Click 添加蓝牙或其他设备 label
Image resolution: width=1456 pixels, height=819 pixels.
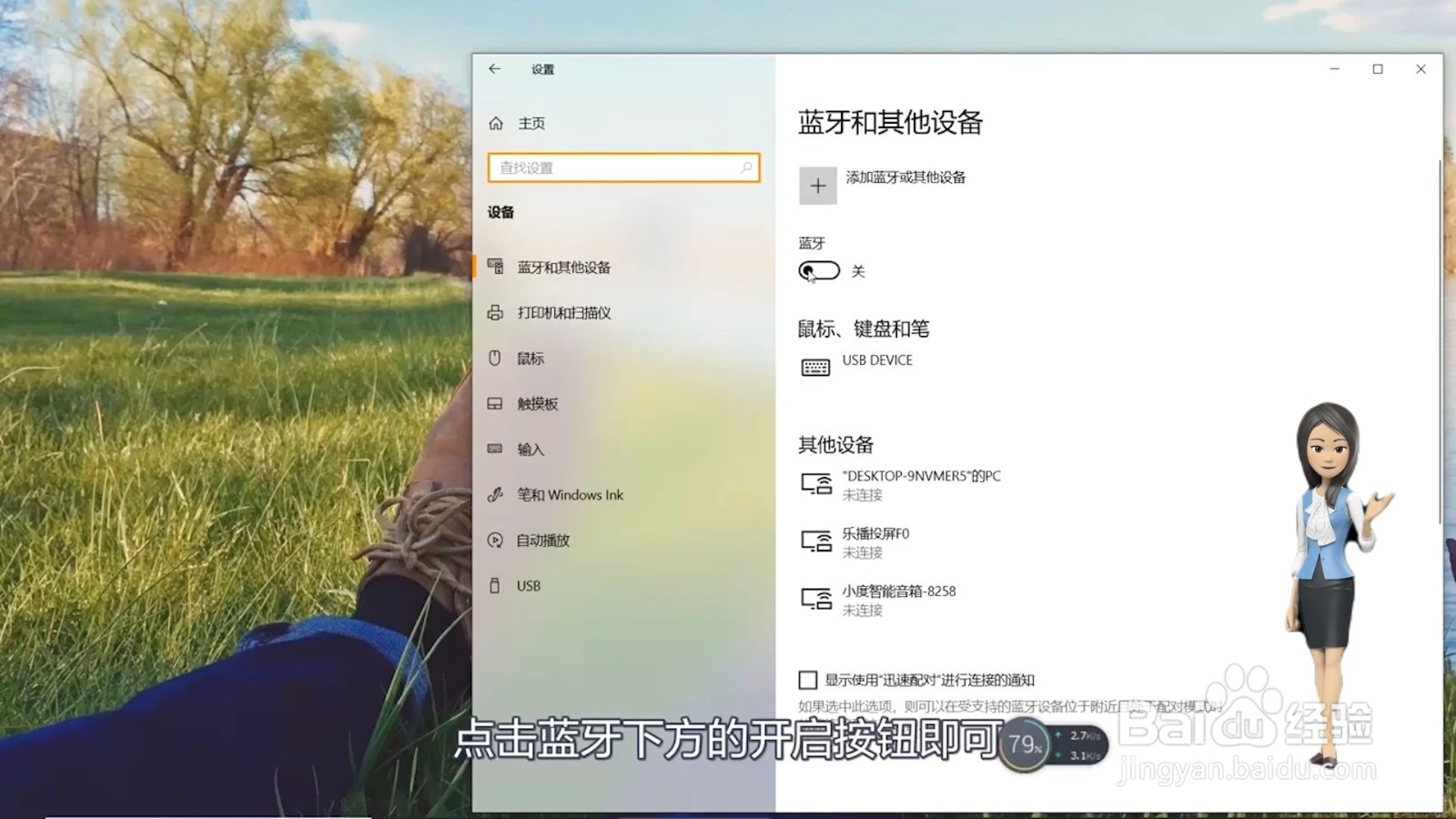pos(905,177)
